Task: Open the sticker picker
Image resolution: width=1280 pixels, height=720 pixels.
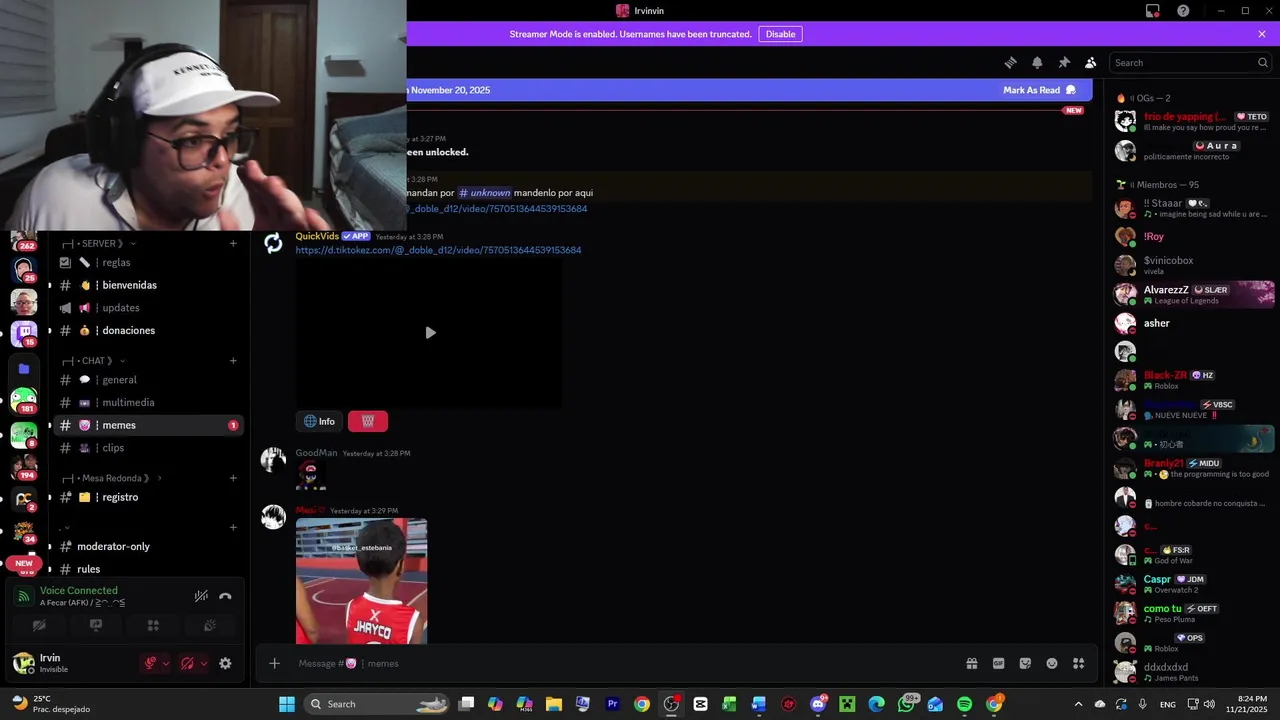Action: [x=1025, y=663]
